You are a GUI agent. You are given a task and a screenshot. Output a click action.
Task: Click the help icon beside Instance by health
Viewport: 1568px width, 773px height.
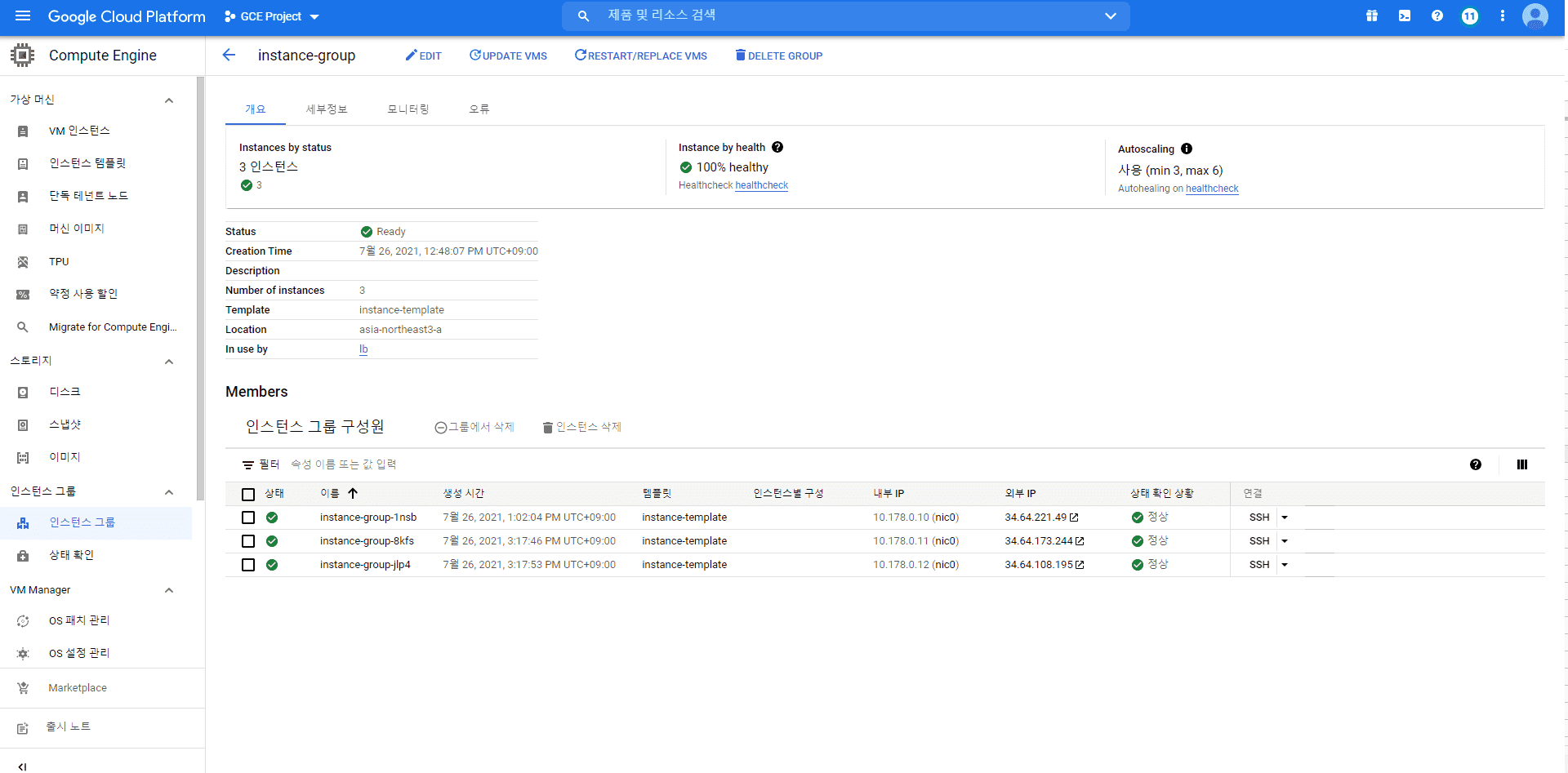tap(777, 147)
